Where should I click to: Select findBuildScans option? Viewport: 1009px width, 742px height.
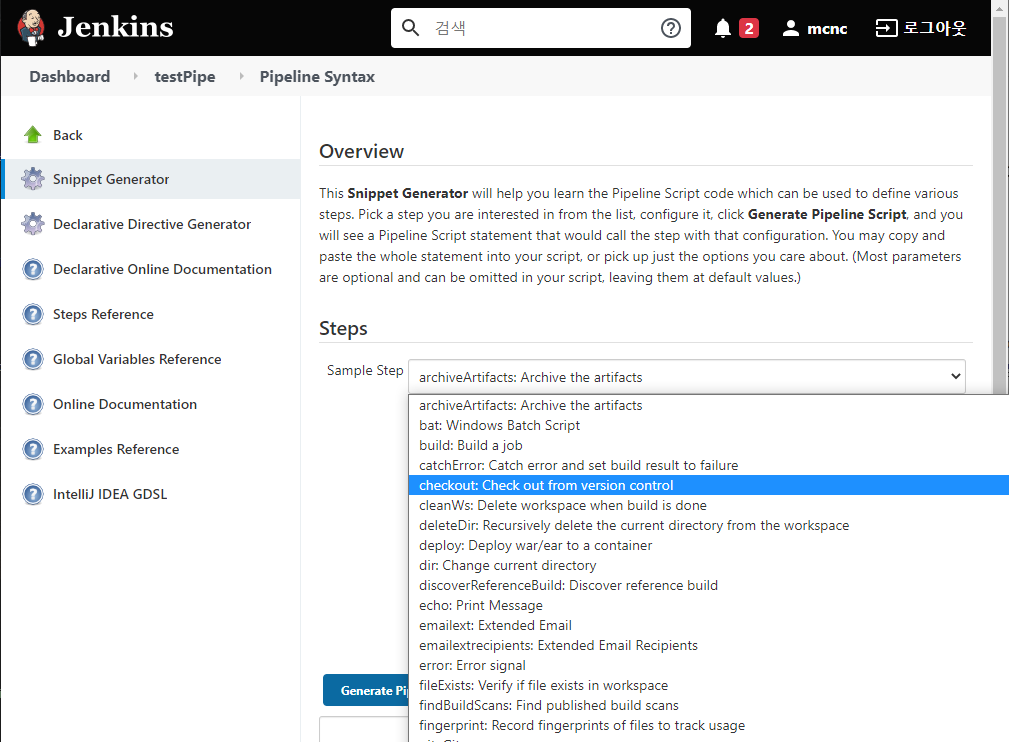click(708, 705)
